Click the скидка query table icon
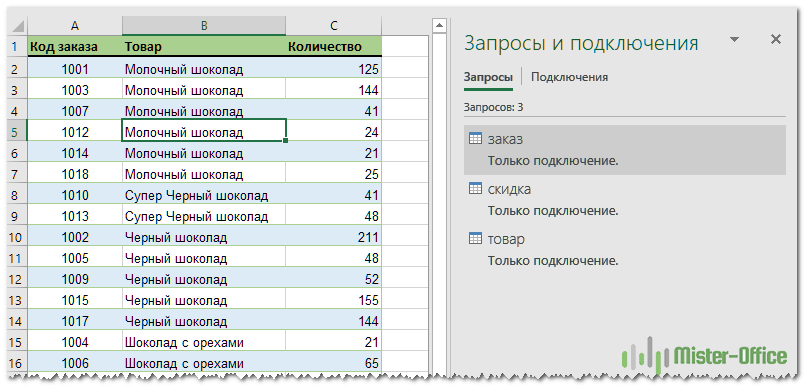This screenshot has height=392, width=804. pyautogui.click(x=475, y=189)
